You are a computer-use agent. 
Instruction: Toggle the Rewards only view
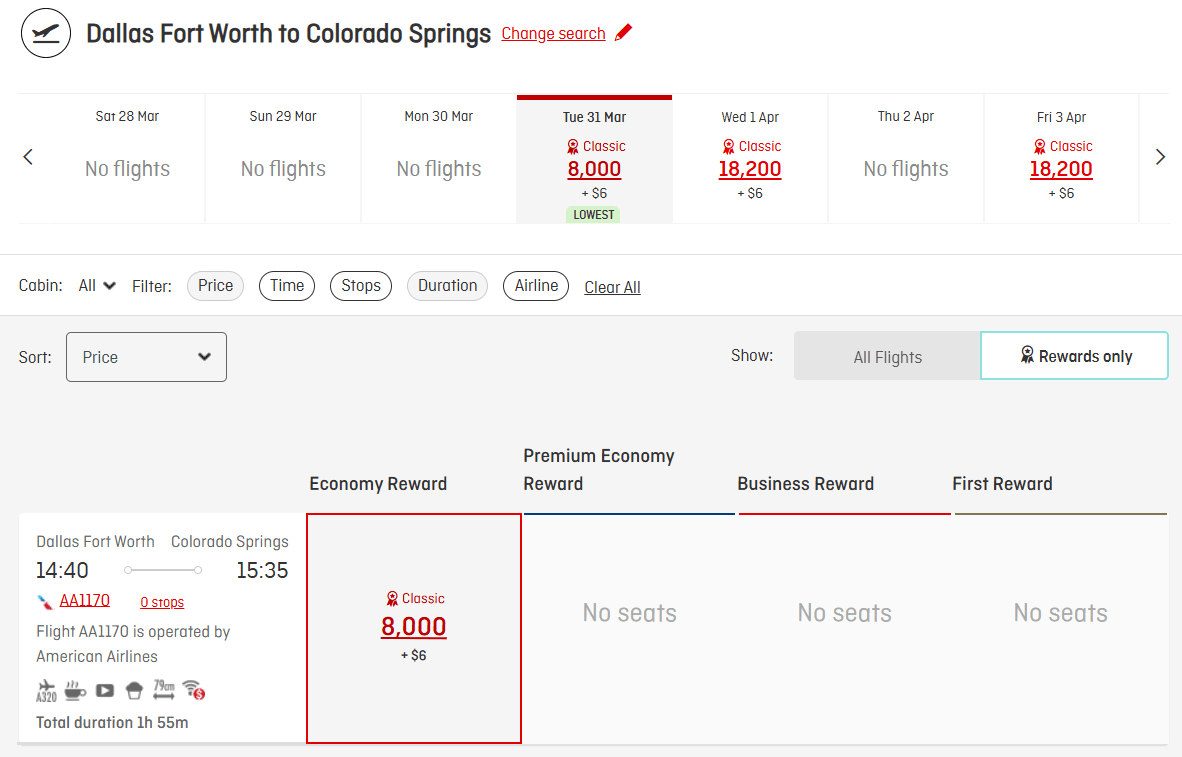pyautogui.click(x=1075, y=356)
